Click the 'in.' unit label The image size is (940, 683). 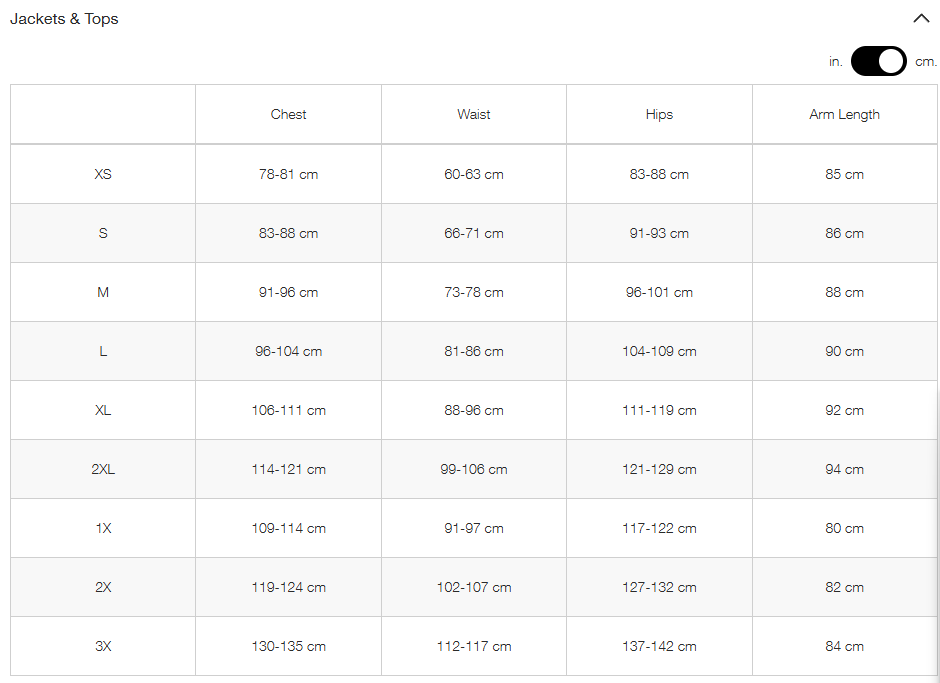(x=836, y=61)
